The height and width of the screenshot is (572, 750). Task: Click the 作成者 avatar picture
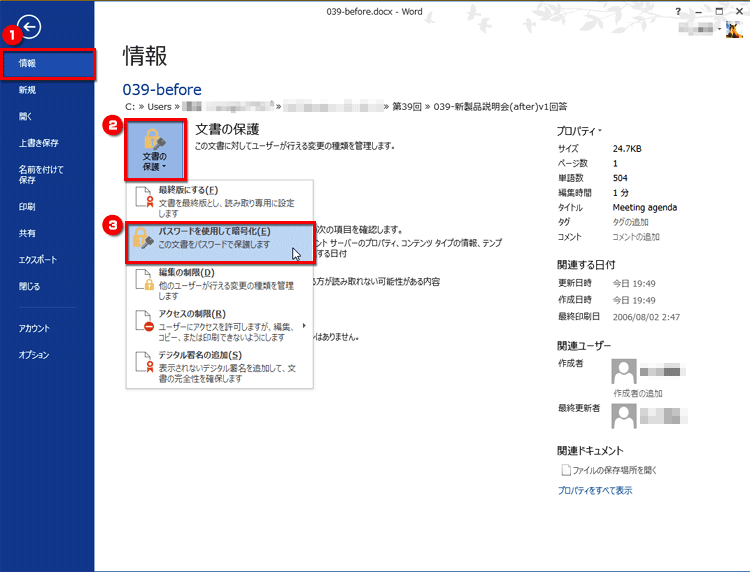click(624, 371)
